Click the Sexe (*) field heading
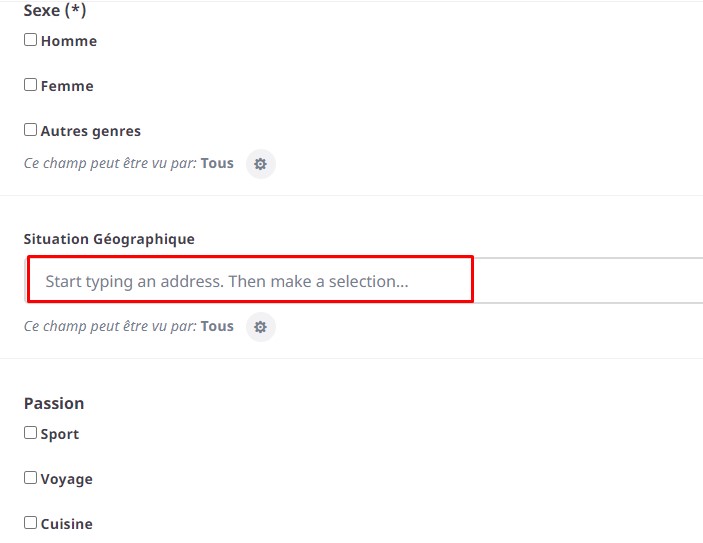The height and width of the screenshot is (543, 703). pos(54,11)
